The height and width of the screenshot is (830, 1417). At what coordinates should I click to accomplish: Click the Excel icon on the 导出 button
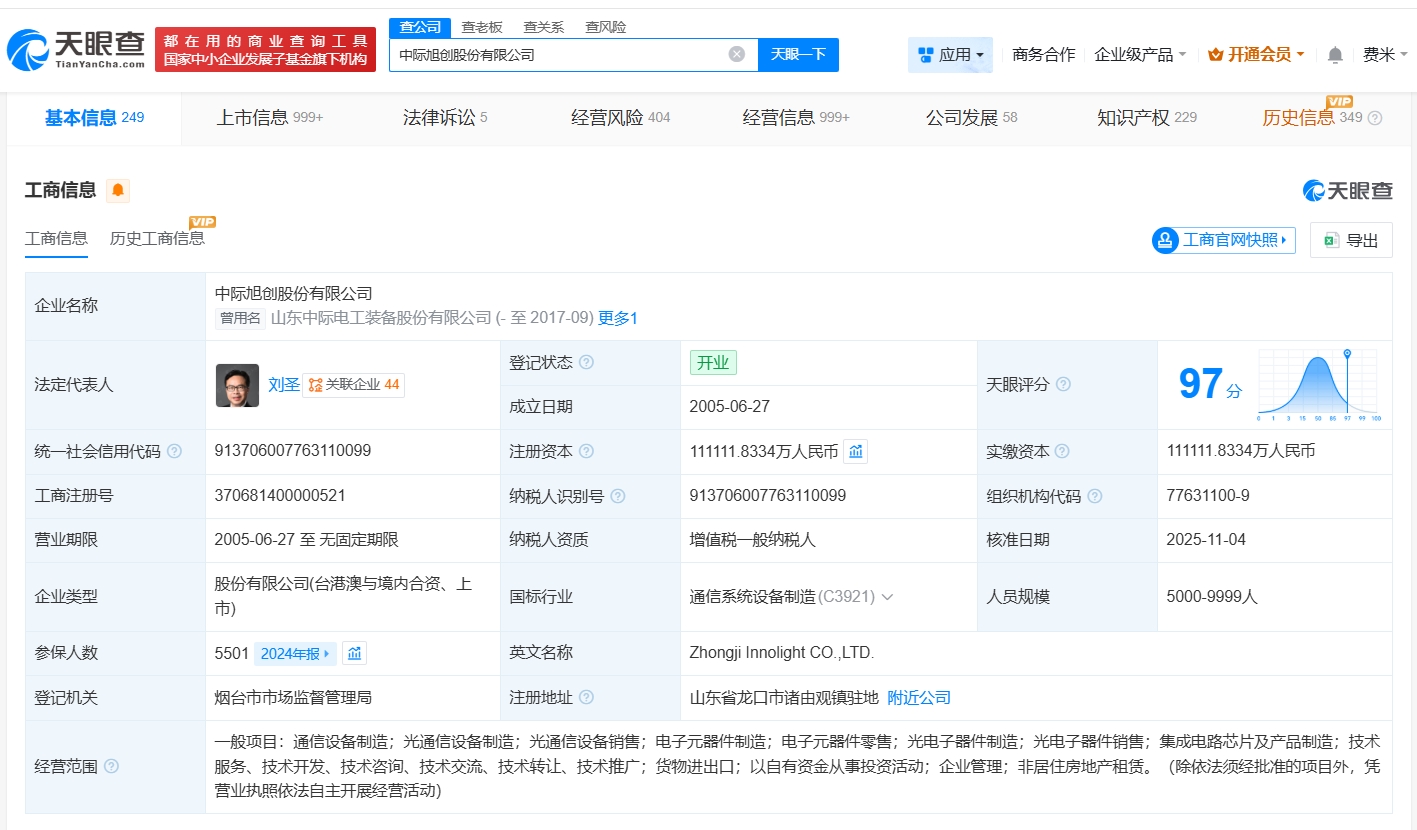pyautogui.click(x=1331, y=240)
